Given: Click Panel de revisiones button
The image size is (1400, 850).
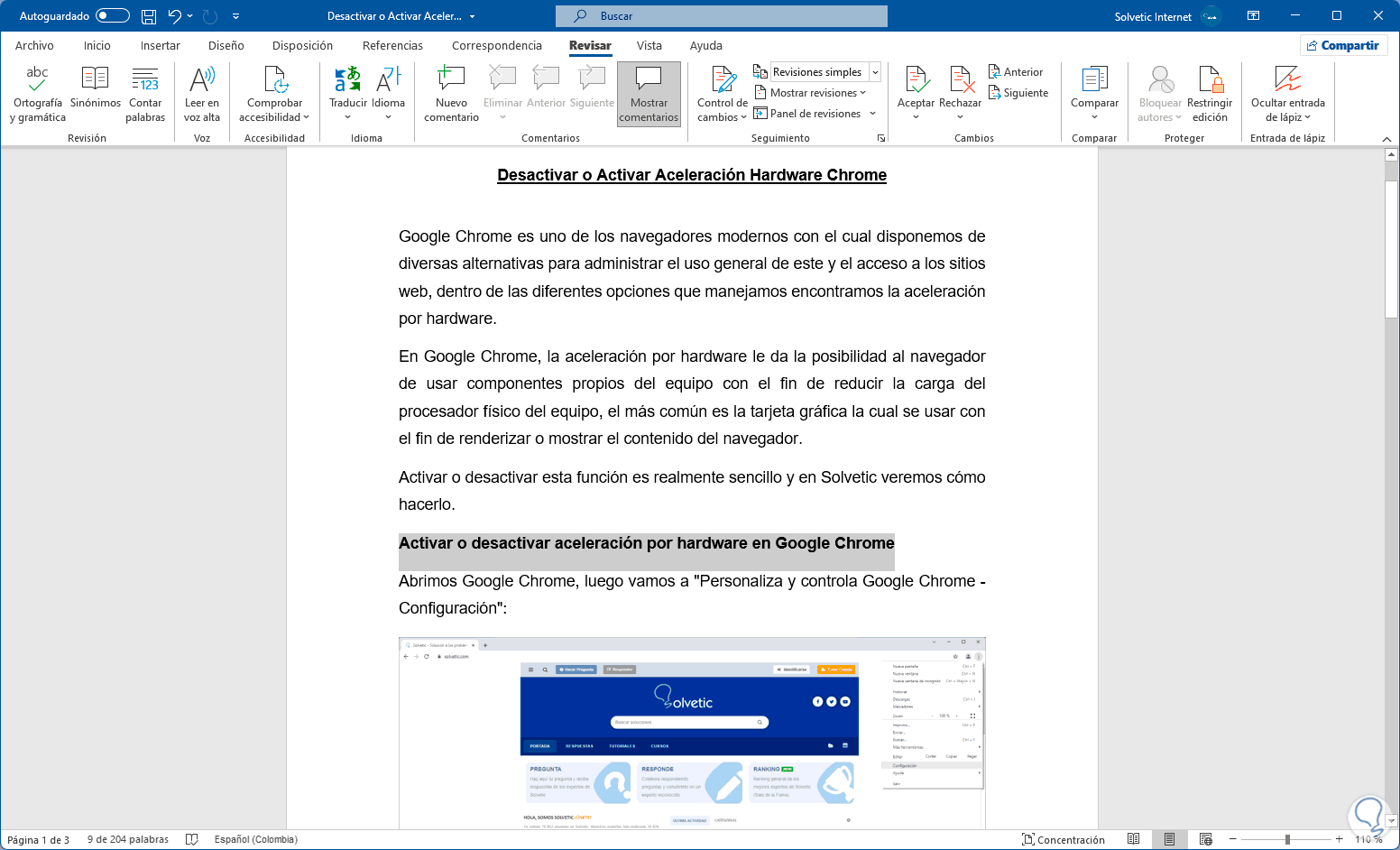Looking at the screenshot, I should point(808,114).
